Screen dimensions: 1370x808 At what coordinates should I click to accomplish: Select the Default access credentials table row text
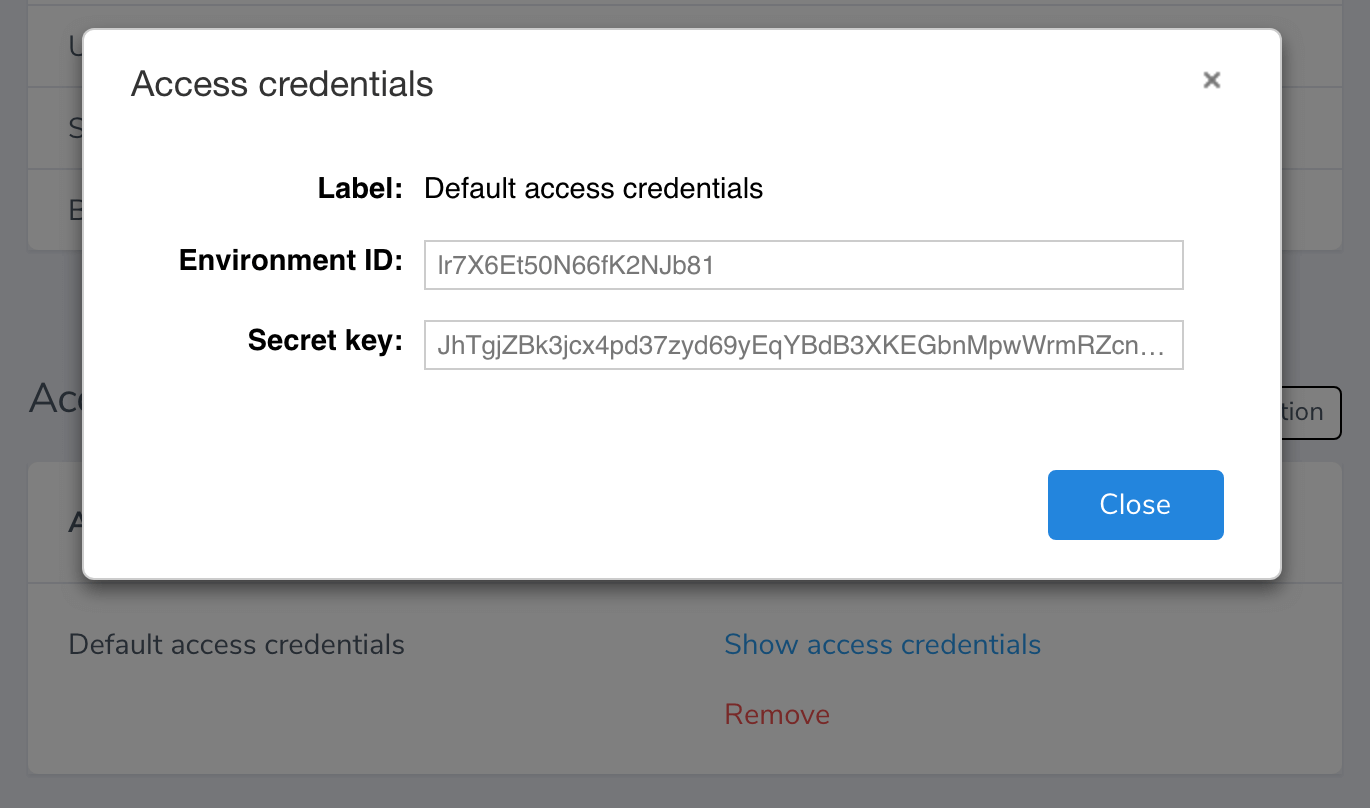tap(236, 644)
